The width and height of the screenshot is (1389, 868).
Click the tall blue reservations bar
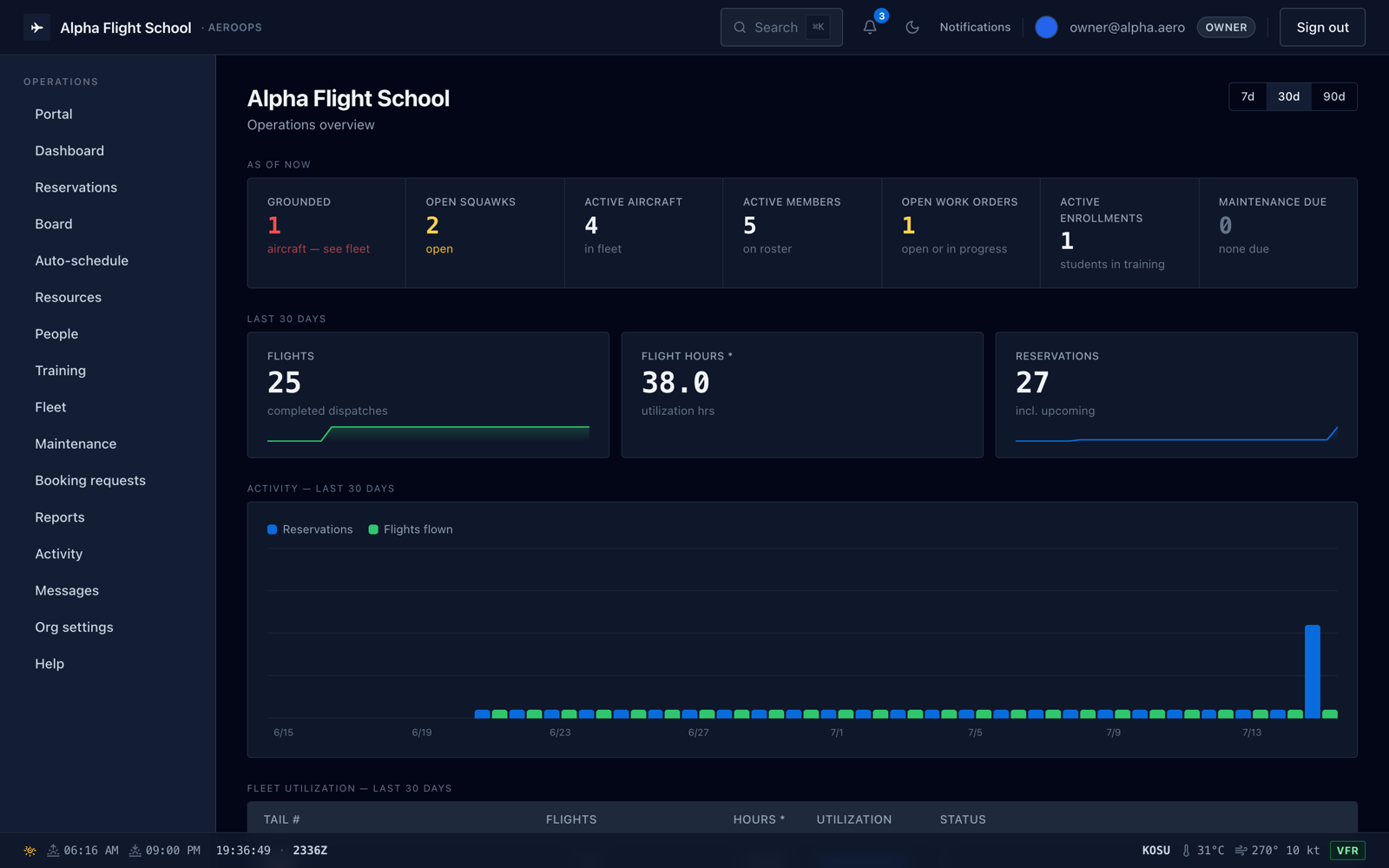click(x=1313, y=671)
